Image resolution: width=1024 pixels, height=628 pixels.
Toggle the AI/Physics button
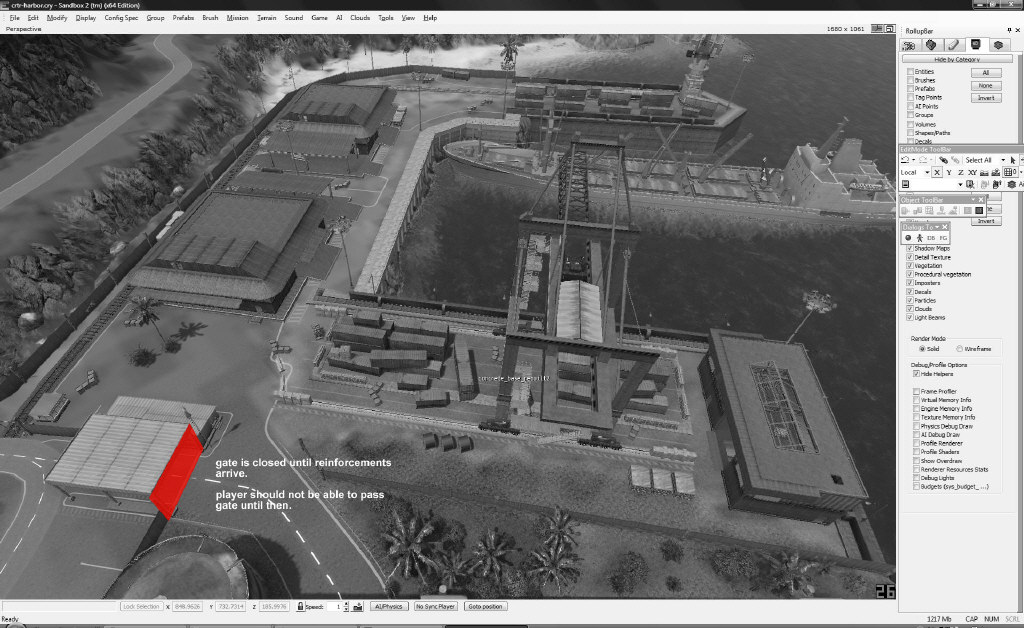390,606
